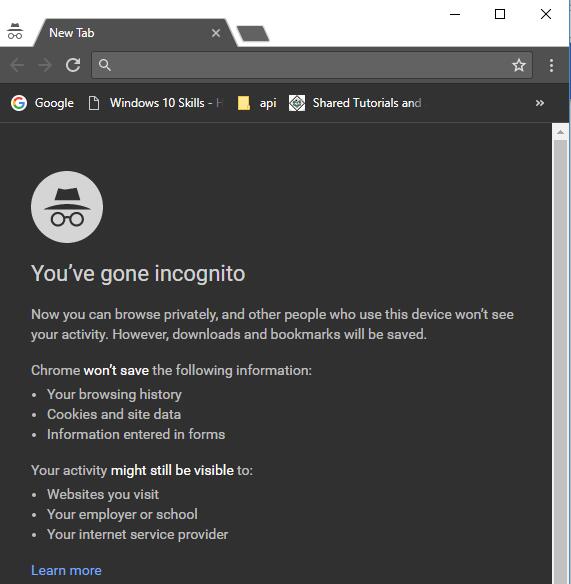
Task: Expand the hidden bookmarks chevron
Action: pos(540,103)
